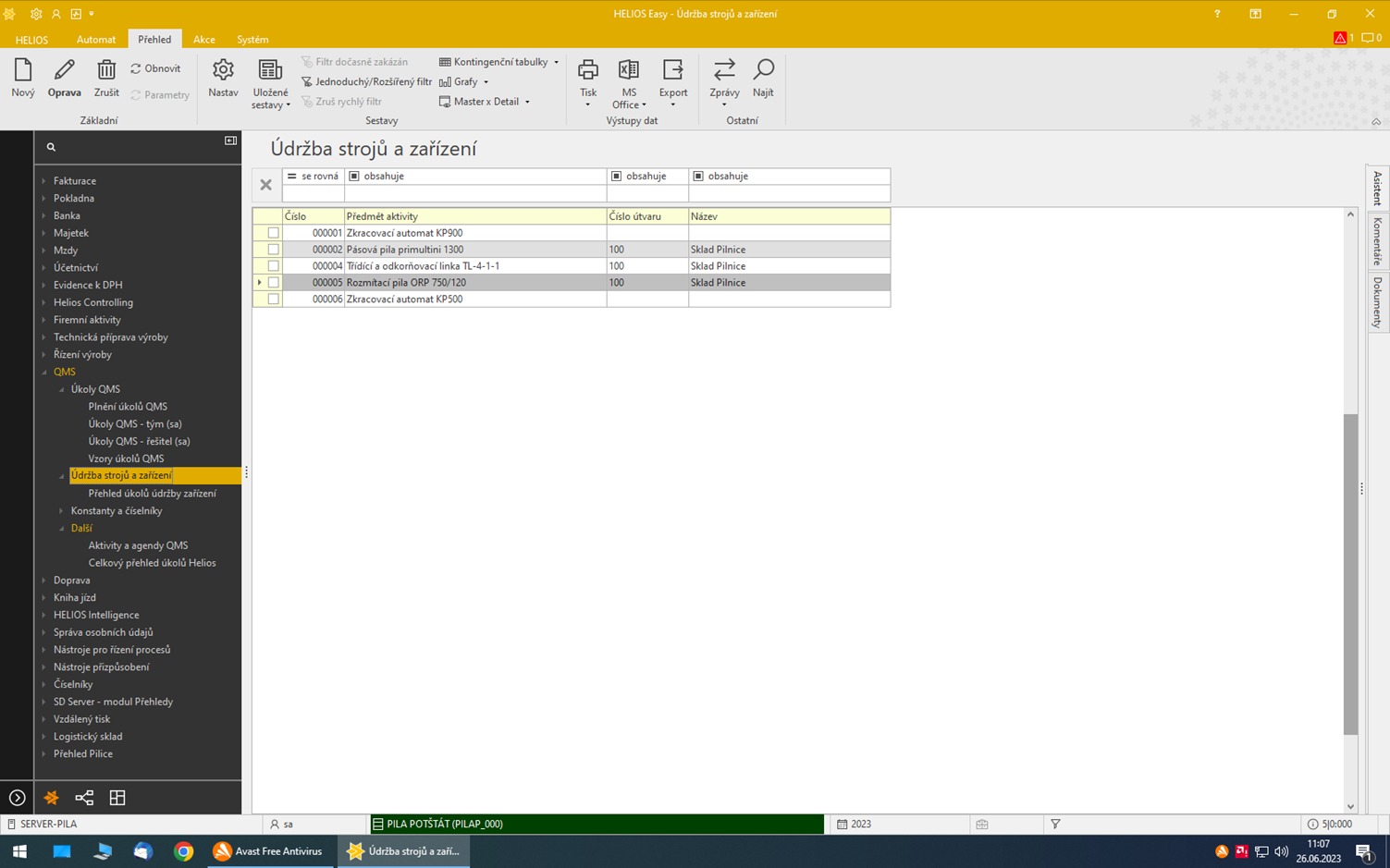1390x868 pixels.
Task: Click PILA POTŠTÁT database status button
Action: 597,824
